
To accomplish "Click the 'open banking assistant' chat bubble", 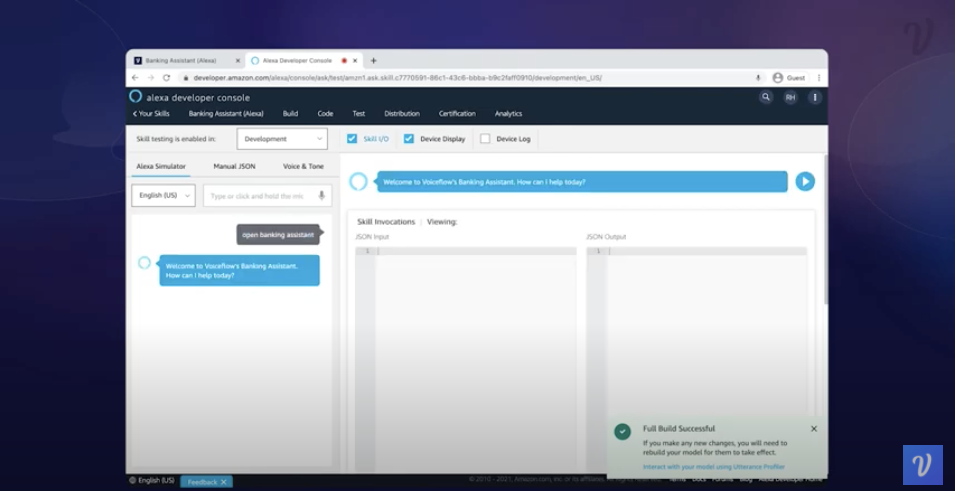I will tap(278, 235).
